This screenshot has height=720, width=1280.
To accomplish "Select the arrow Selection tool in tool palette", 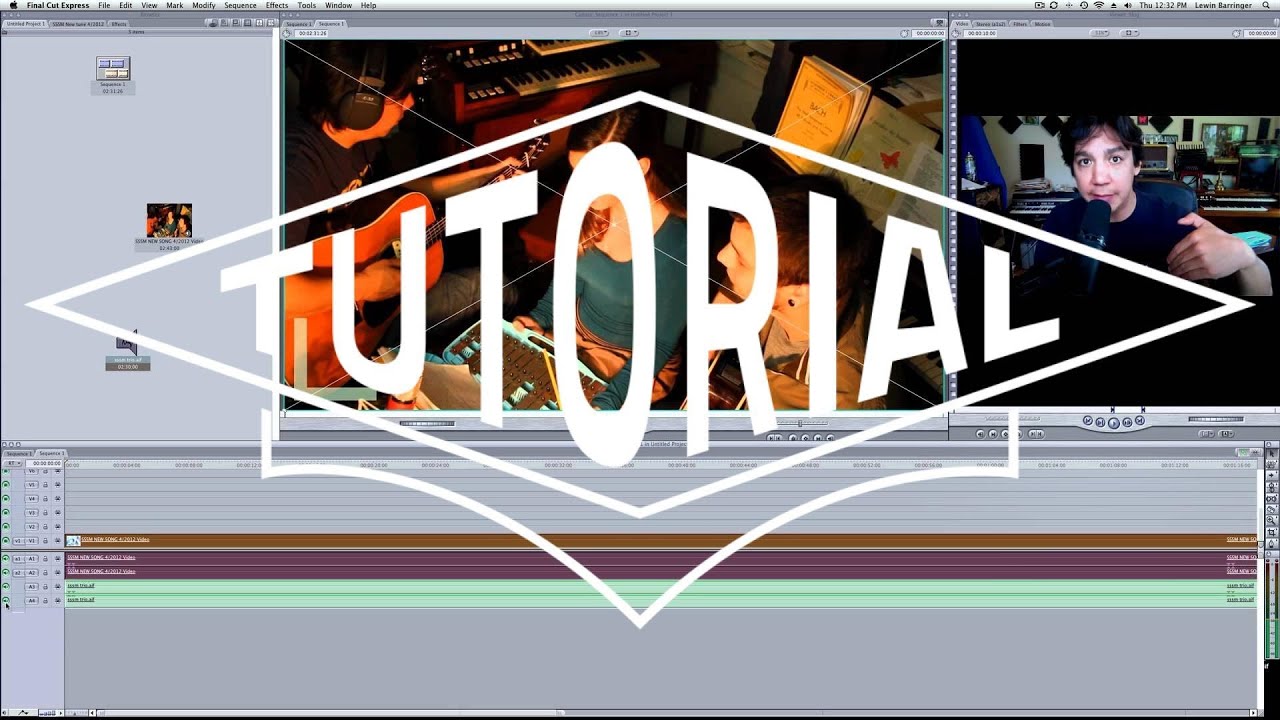I will click(1271, 453).
